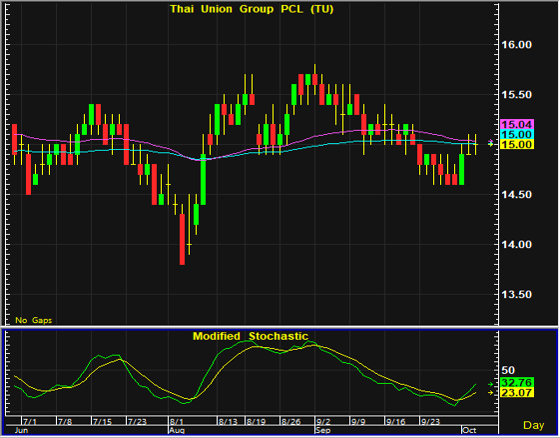Click the 50 level label in stochastic panel
Image resolution: width=560 pixels, height=438 pixels.
click(508, 370)
